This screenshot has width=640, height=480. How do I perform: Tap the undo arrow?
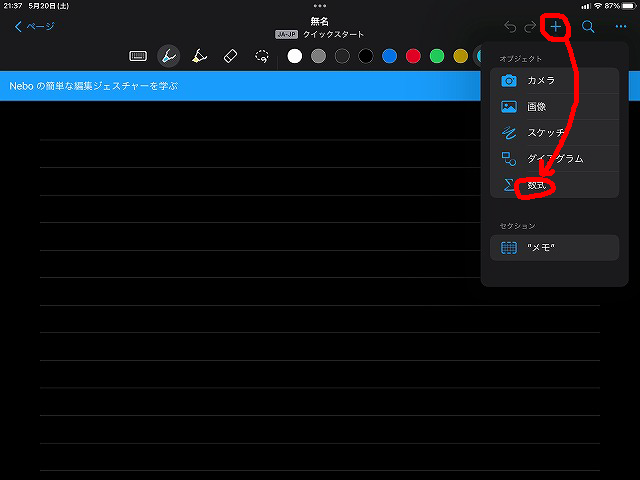point(511,27)
